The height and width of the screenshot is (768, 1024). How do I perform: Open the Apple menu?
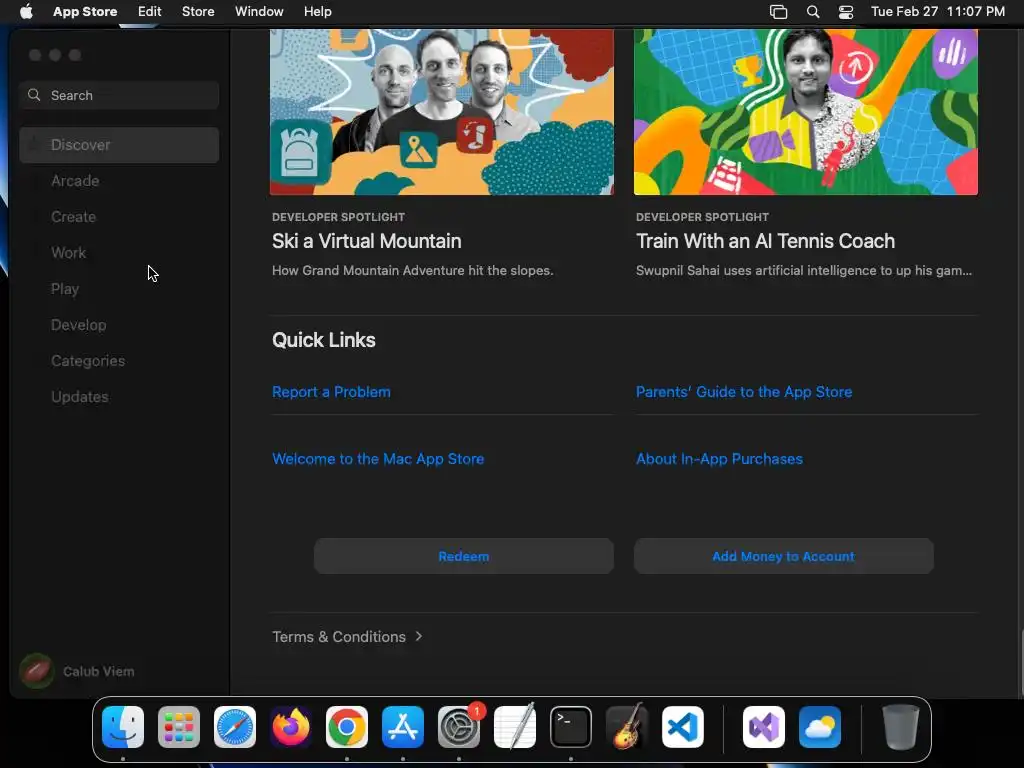tap(26, 11)
